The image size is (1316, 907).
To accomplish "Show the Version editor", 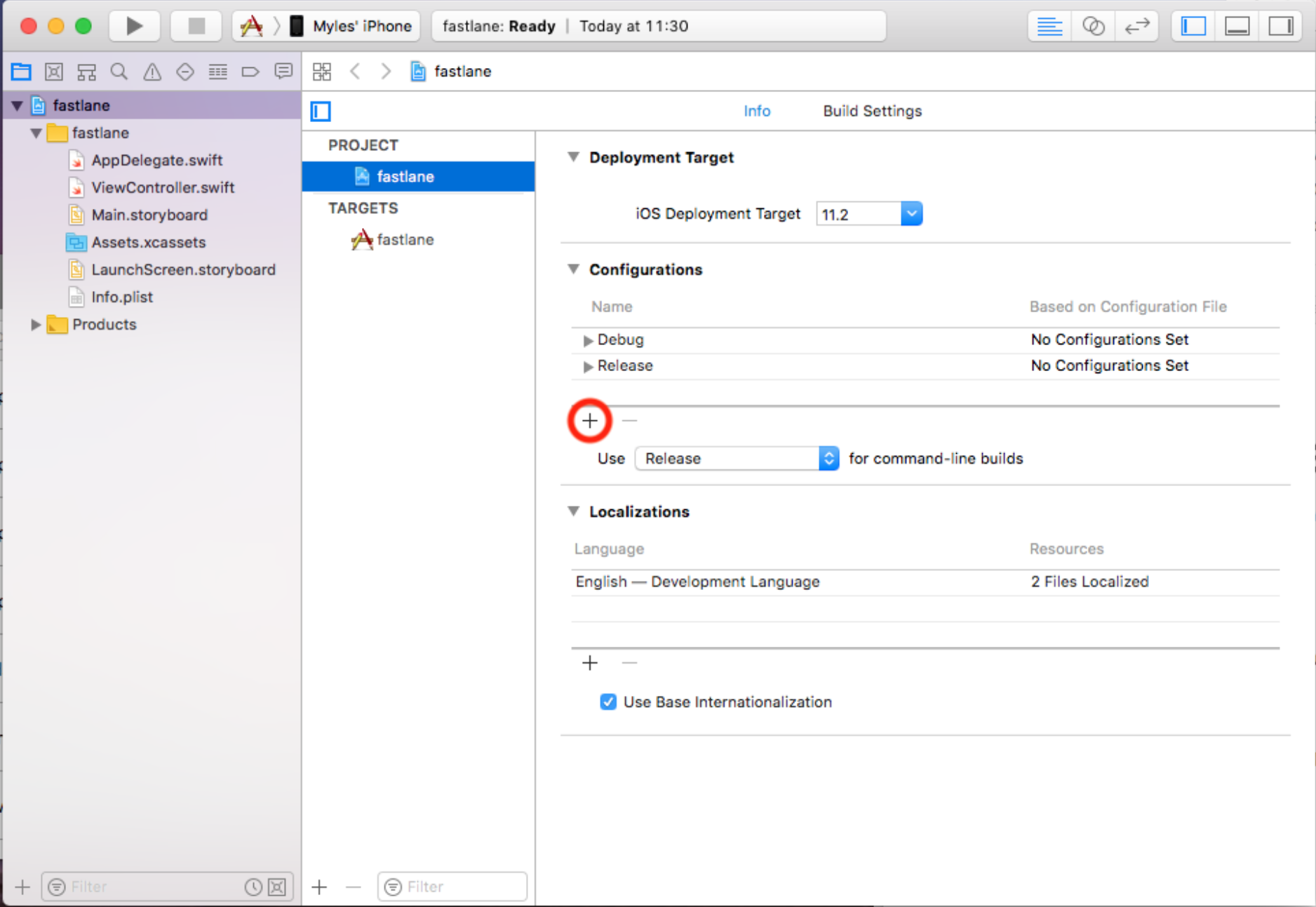I will coord(1136,27).
